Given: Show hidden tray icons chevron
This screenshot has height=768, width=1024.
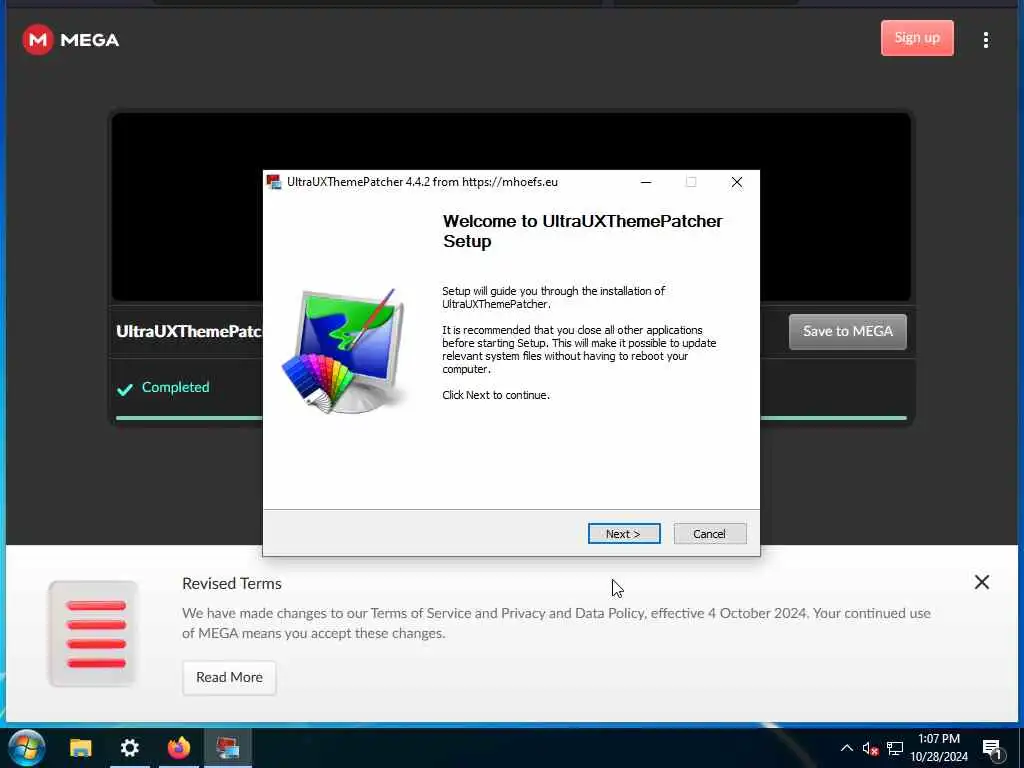Looking at the screenshot, I should [x=846, y=748].
